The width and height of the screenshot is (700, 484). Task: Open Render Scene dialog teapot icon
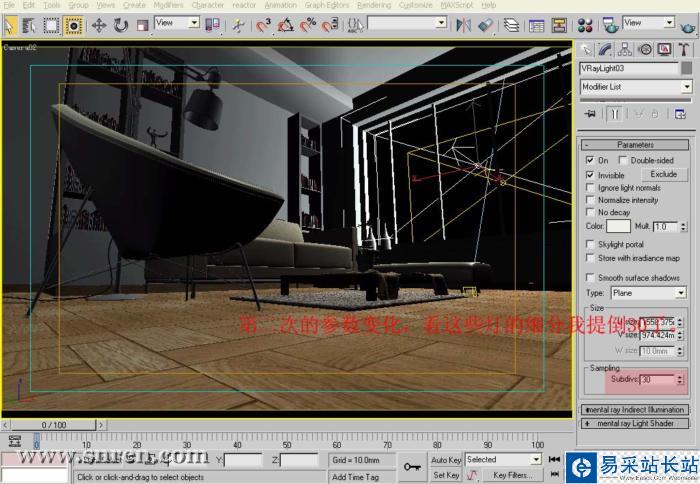[x=610, y=25]
